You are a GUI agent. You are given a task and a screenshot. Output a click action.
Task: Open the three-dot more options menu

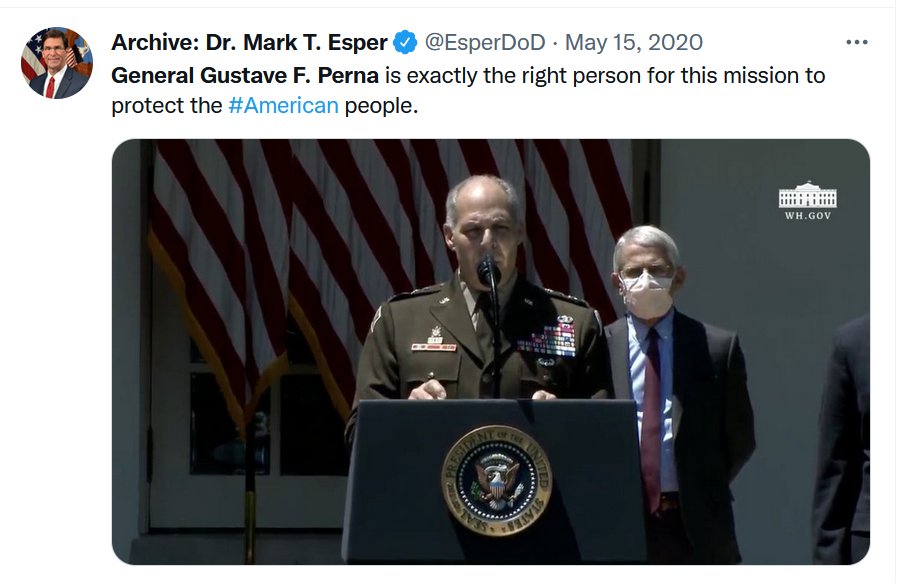pos(856,42)
